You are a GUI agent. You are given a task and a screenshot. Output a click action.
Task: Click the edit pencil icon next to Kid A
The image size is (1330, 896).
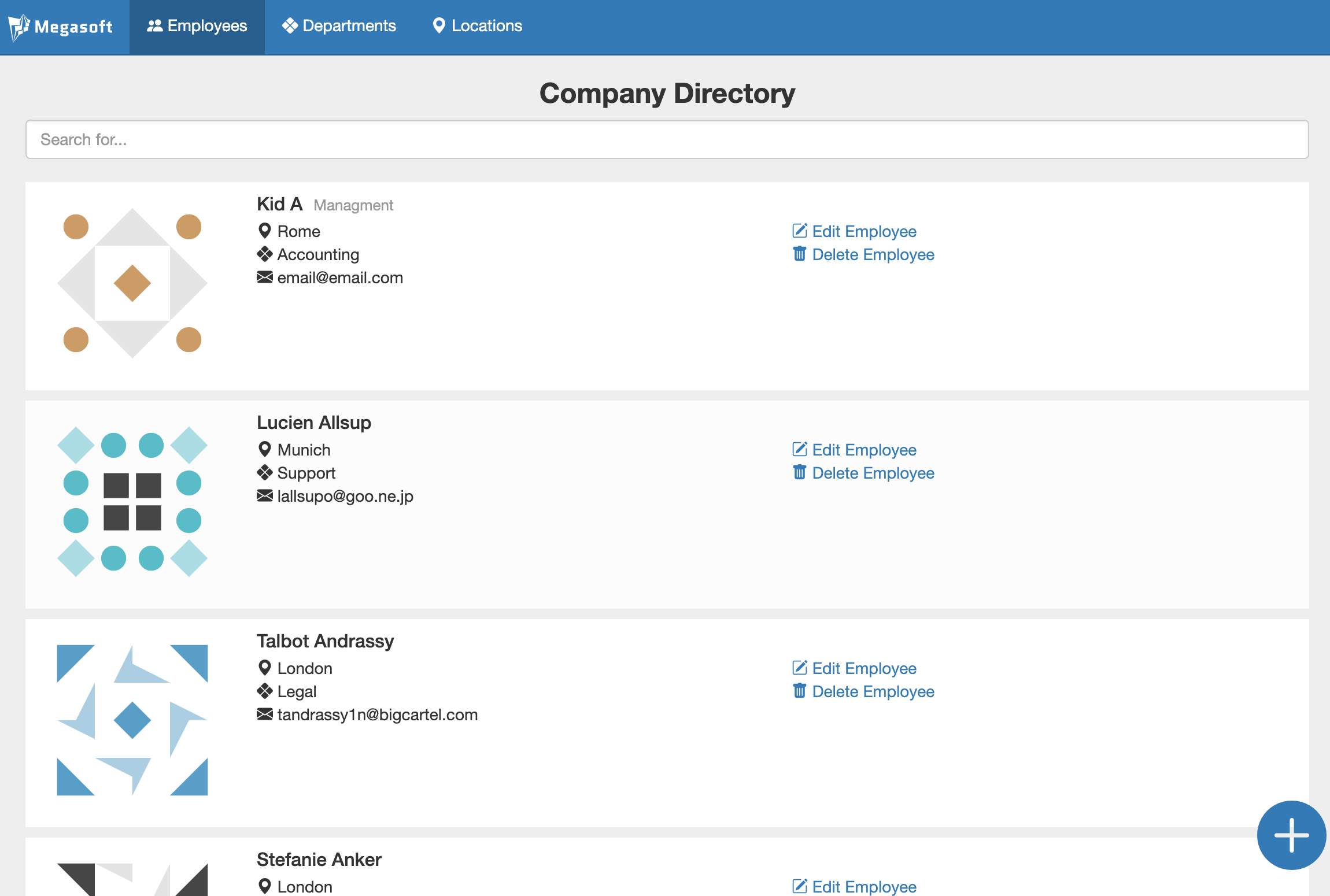point(799,231)
